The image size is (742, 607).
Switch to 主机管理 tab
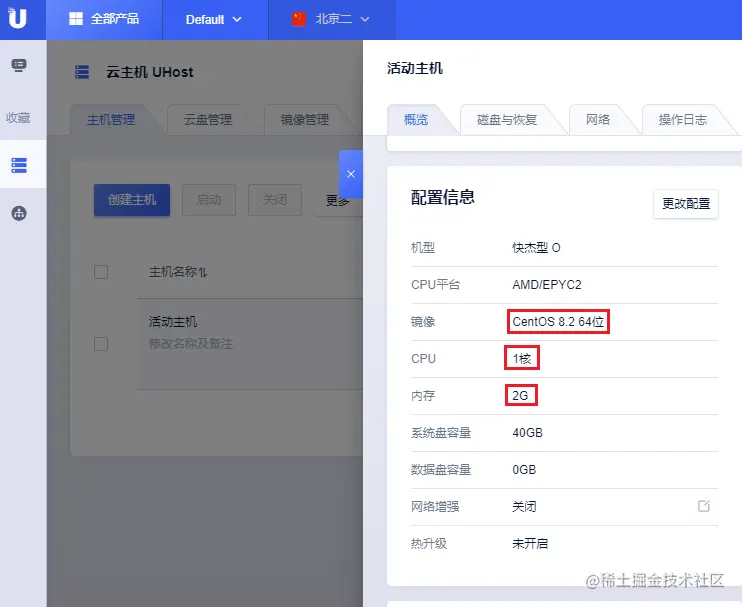[111, 120]
